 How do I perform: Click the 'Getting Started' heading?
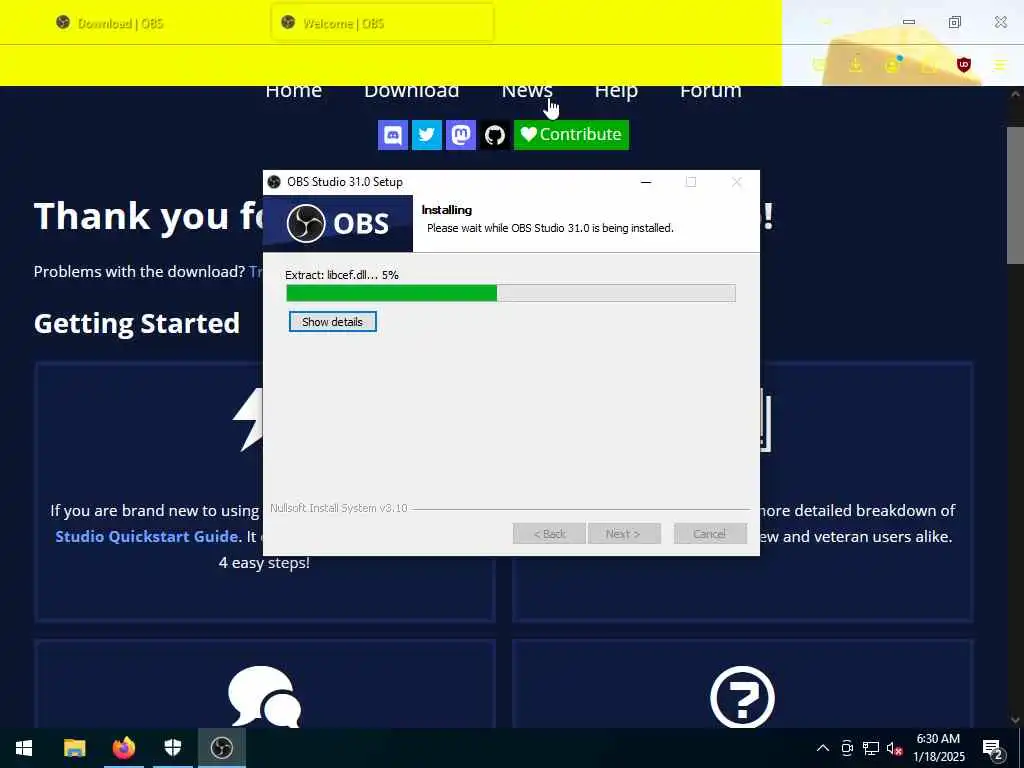point(136,324)
